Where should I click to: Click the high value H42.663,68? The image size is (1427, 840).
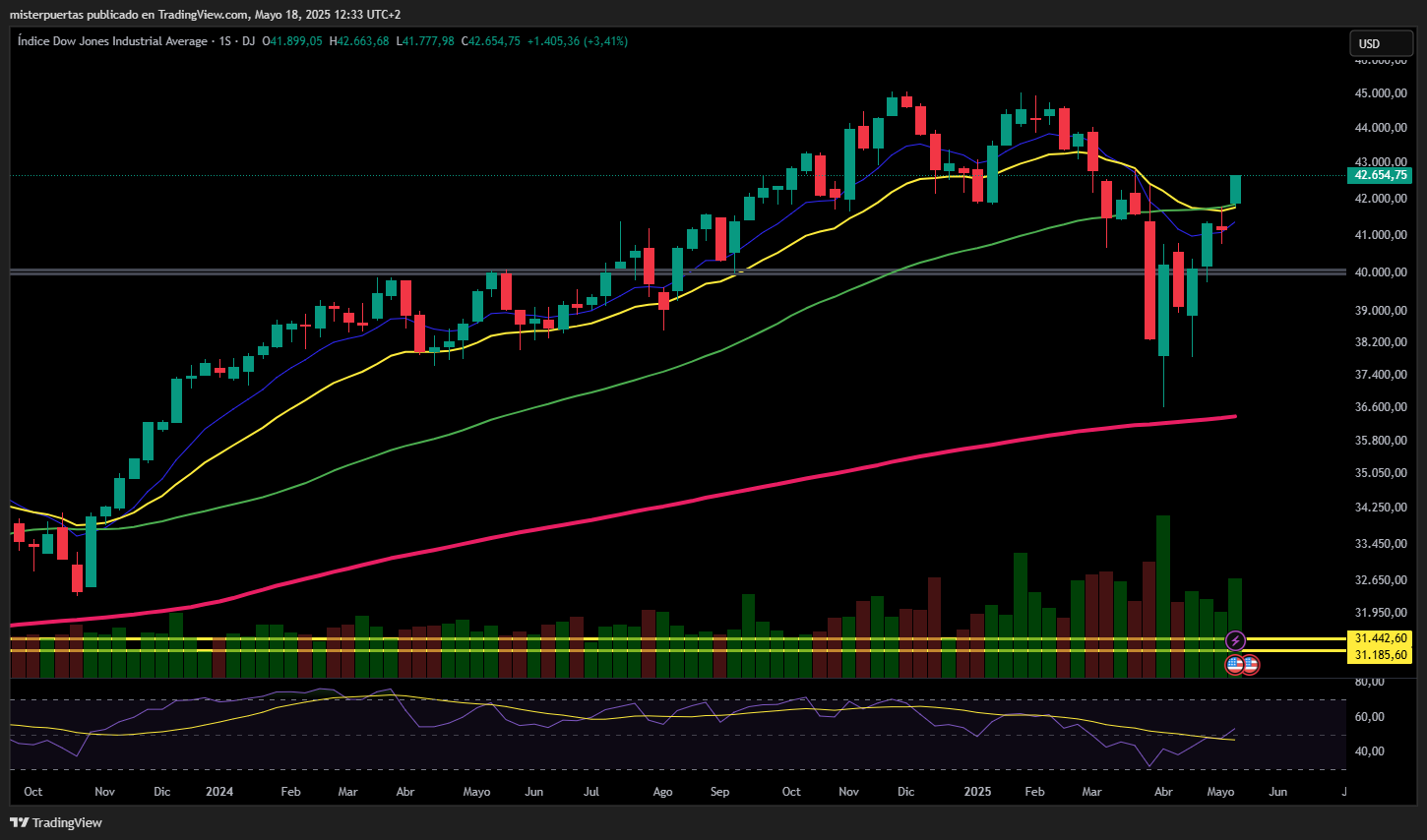point(359,41)
